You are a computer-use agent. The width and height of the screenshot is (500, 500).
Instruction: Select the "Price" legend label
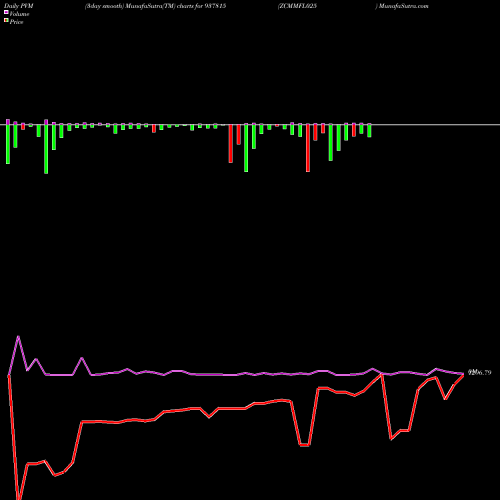click(x=16, y=22)
